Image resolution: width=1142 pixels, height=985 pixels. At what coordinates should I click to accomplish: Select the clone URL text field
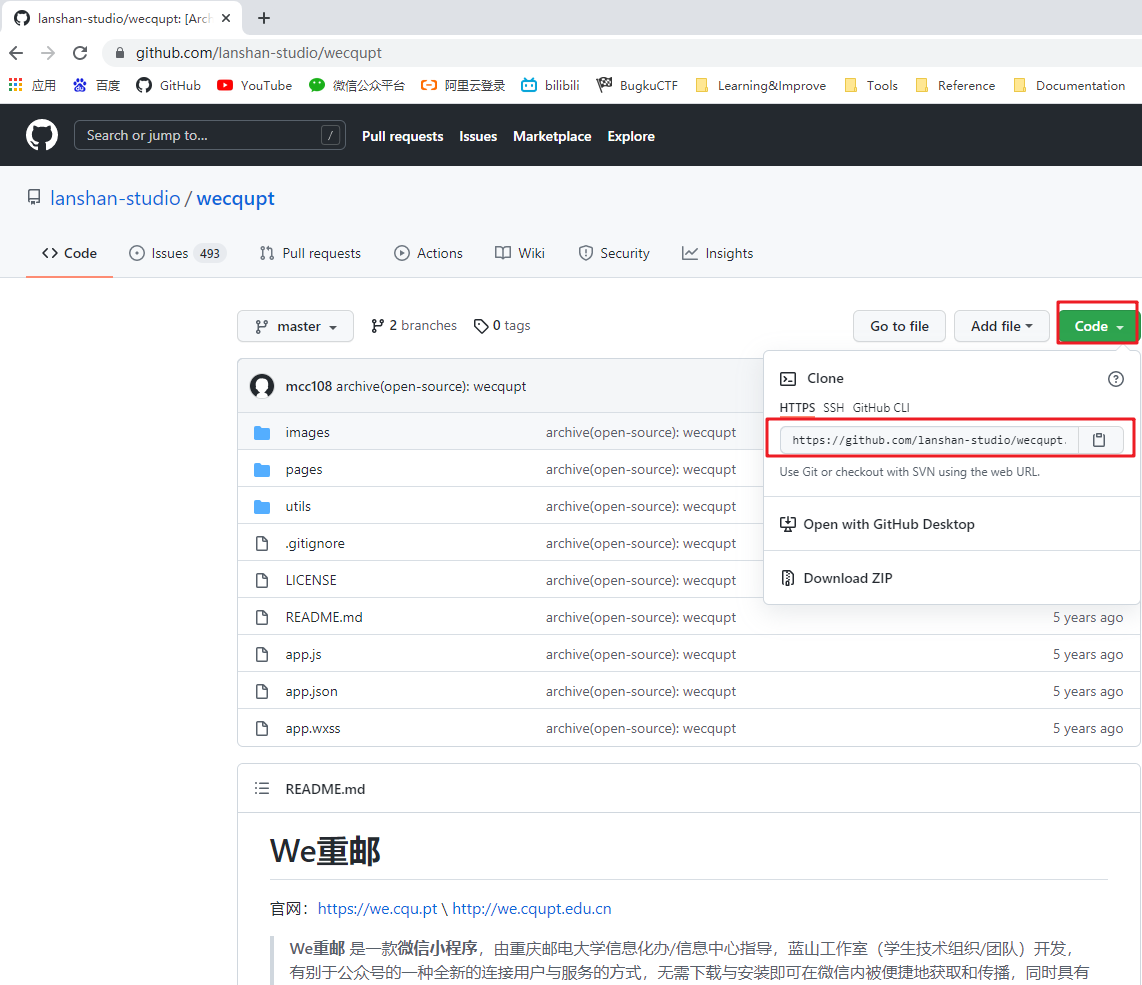[x=929, y=439]
